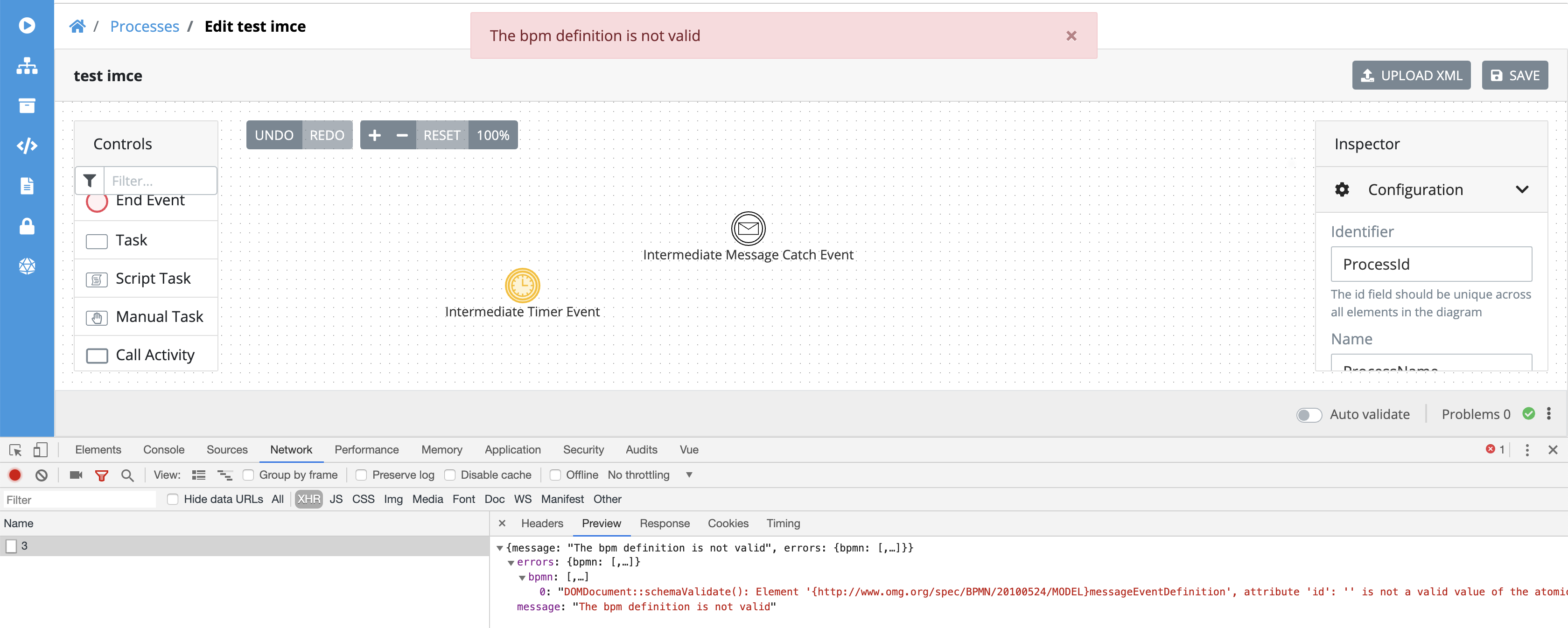Check the Preserve log checkbox

(x=362, y=474)
